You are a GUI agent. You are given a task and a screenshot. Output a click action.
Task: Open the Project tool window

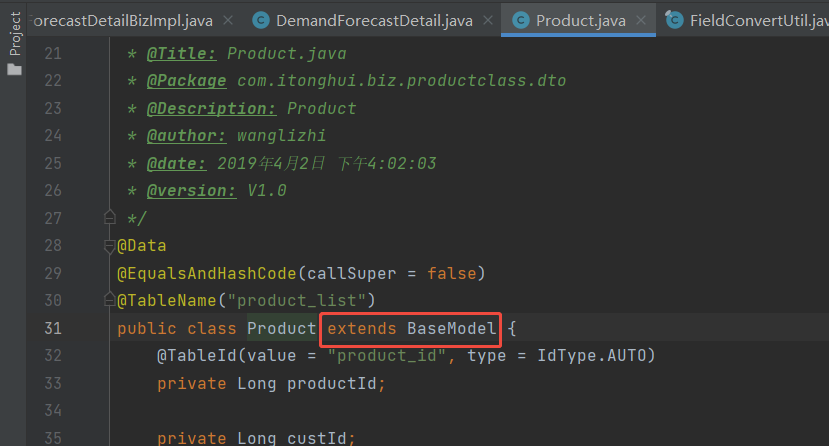pos(15,34)
